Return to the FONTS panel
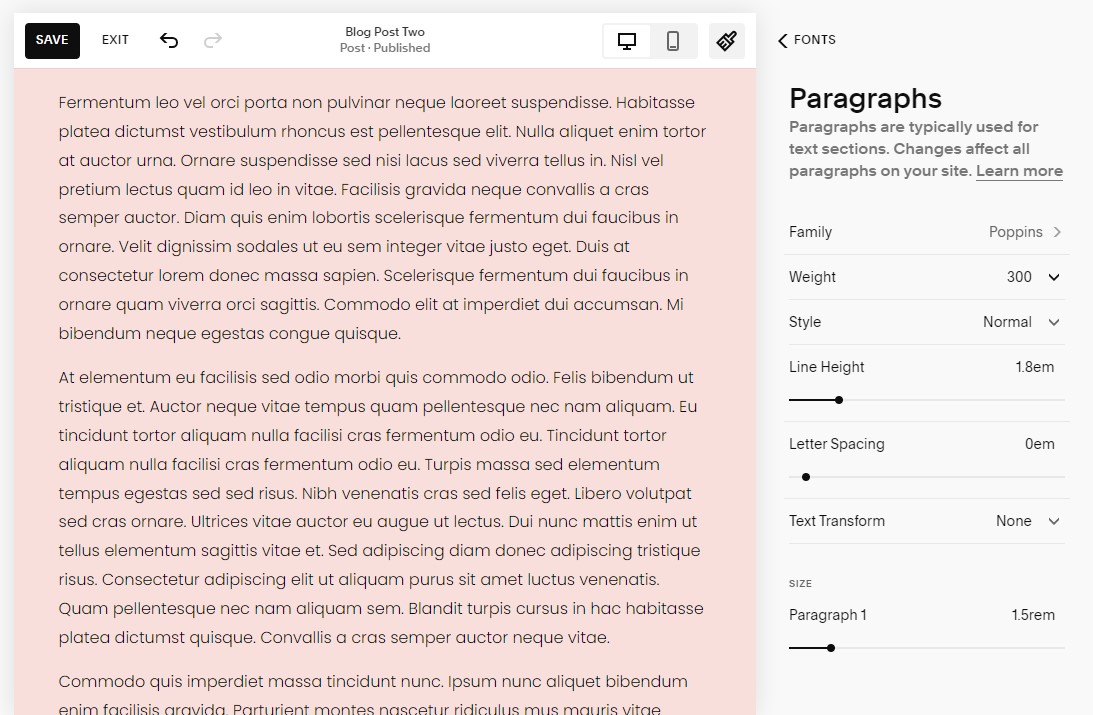The height and width of the screenshot is (715, 1093). (807, 40)
